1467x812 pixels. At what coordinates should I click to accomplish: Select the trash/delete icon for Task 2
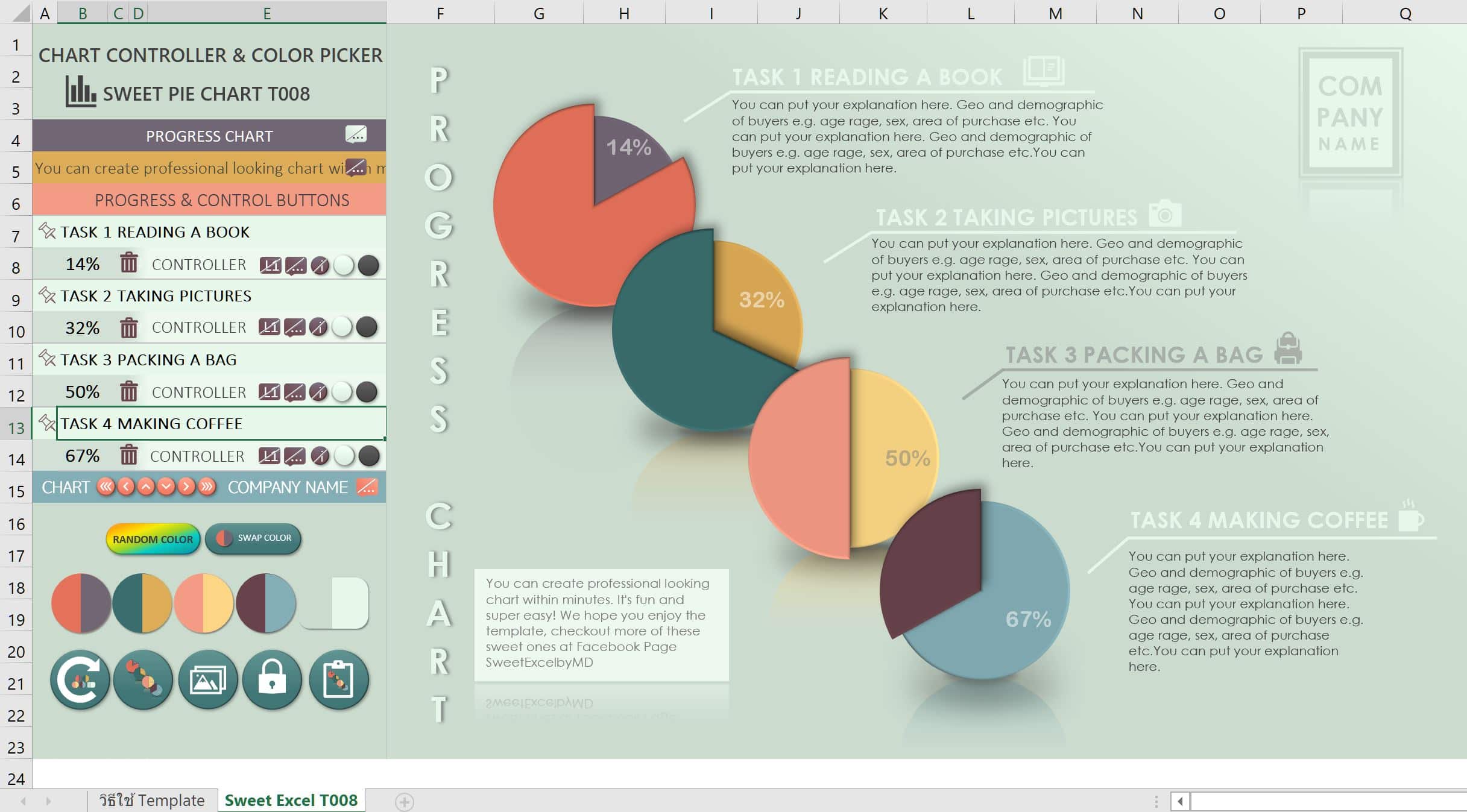[127, 327]
